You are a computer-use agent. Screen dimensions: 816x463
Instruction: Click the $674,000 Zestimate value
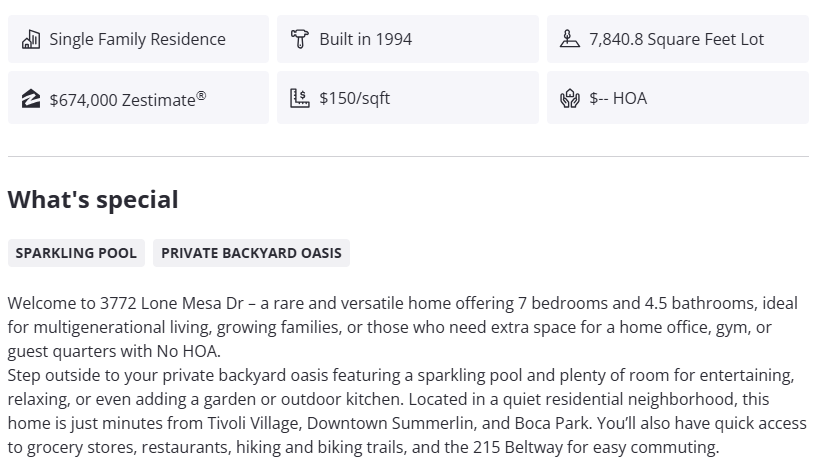tap(120, 99)
